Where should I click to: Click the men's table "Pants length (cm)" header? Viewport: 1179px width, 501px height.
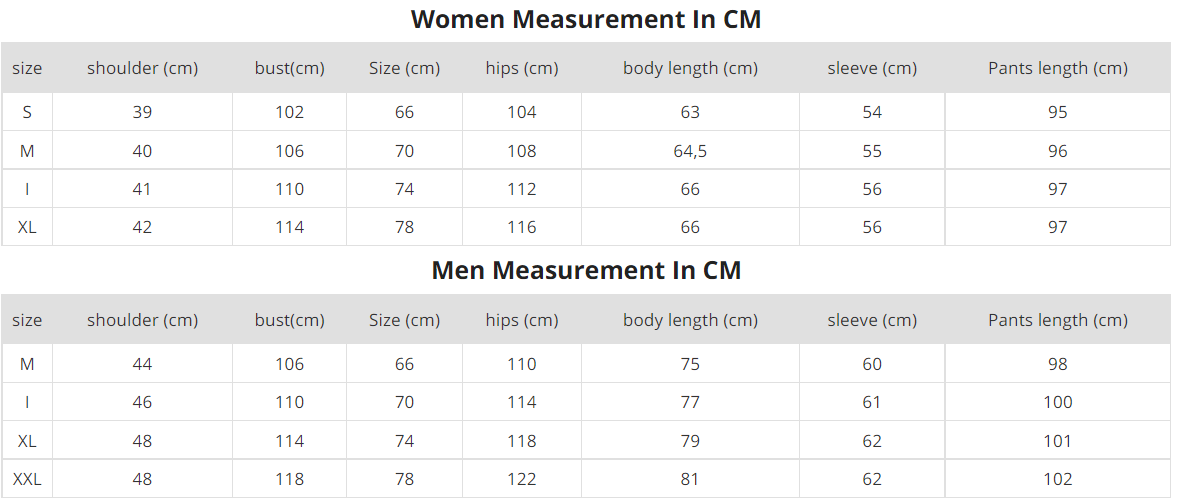pyautogui.click(x=1057, y=320)
